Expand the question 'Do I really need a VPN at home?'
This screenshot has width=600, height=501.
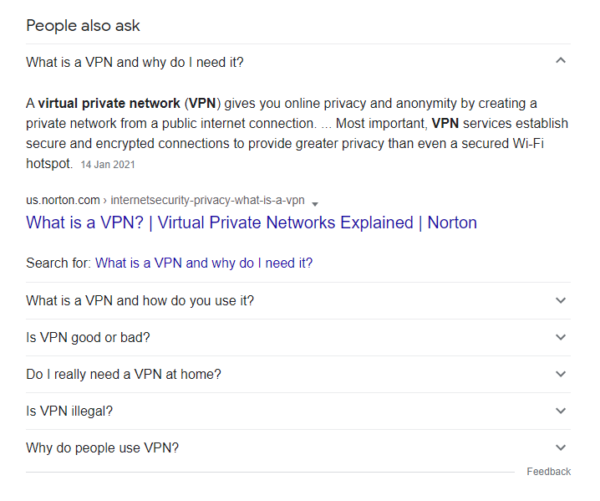298,374
